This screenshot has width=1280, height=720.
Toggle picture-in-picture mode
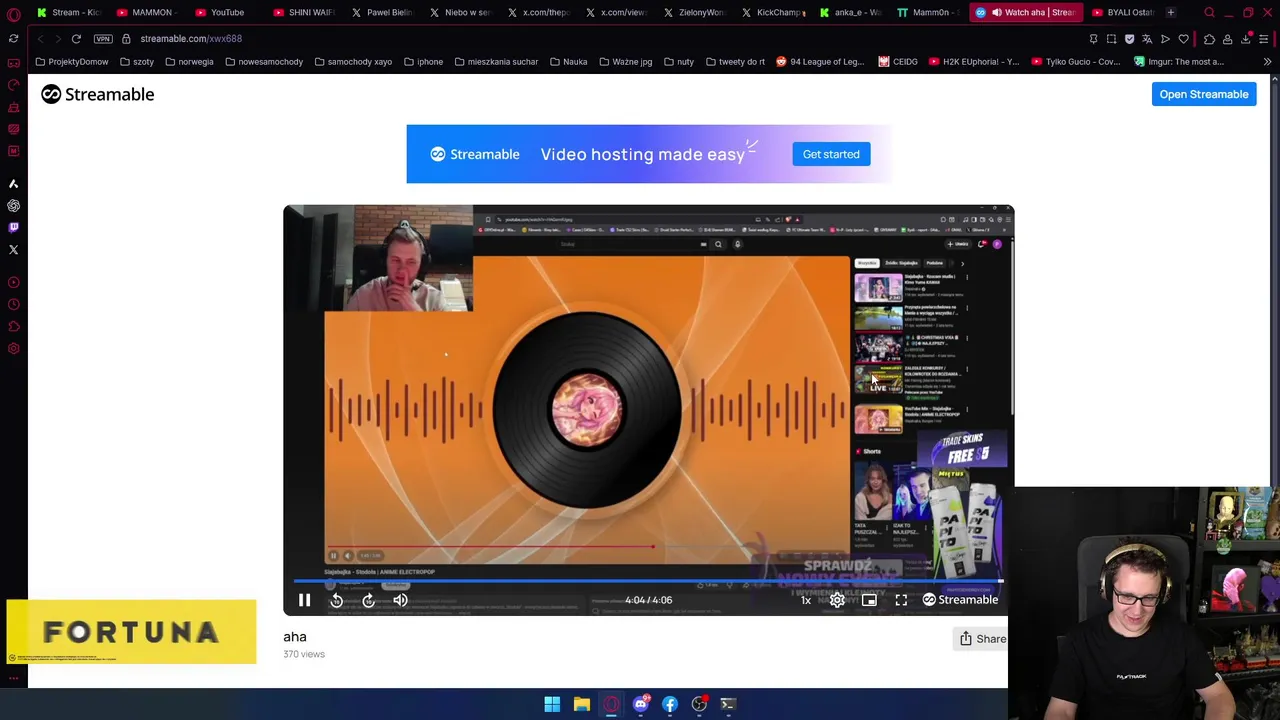[x=869, y=600]
